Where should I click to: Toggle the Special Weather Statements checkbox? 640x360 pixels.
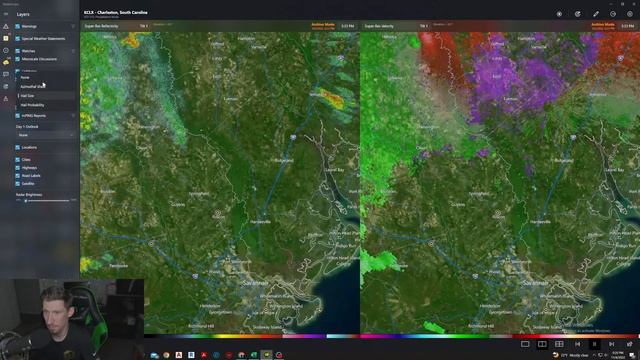(18, 38)
